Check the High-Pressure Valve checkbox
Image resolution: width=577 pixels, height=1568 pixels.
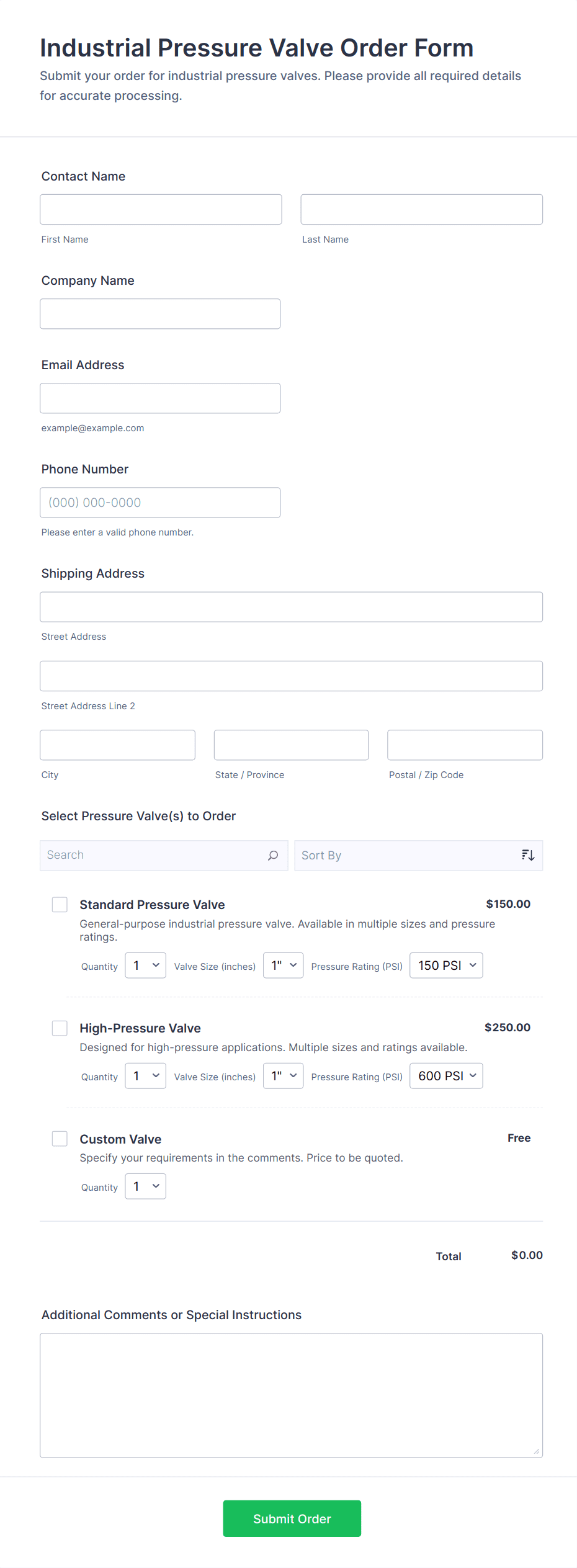[60, 1028]
